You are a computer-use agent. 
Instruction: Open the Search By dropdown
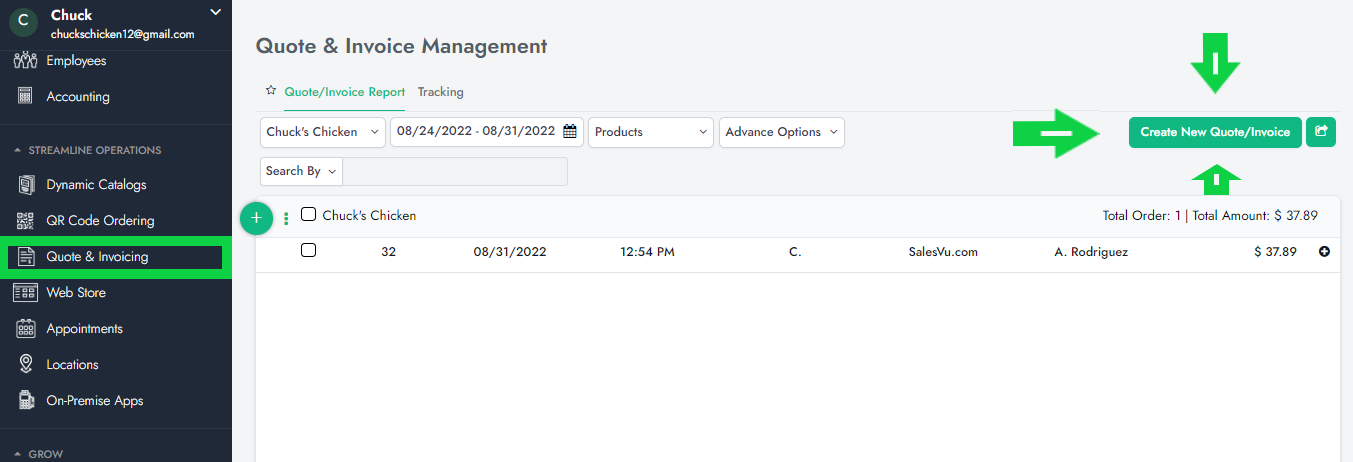(x=301, y=171)
